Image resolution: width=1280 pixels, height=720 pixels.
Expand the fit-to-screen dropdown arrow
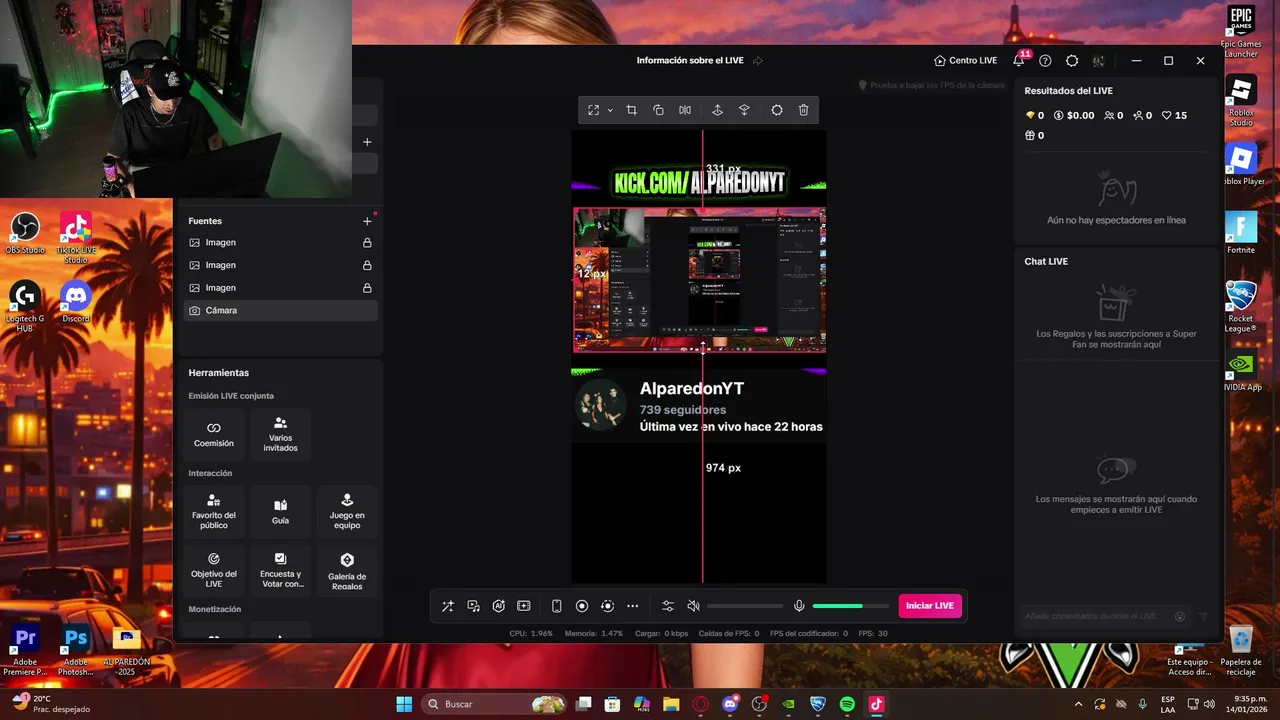coord(610,110)
